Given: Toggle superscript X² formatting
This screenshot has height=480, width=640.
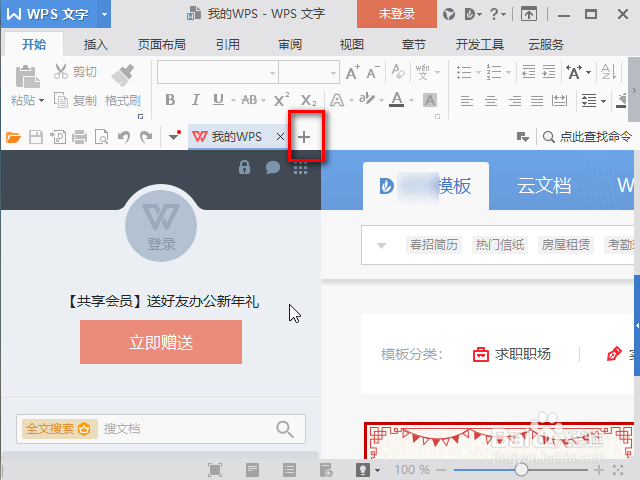Looking at the screenshot, I should coord(282,100).
